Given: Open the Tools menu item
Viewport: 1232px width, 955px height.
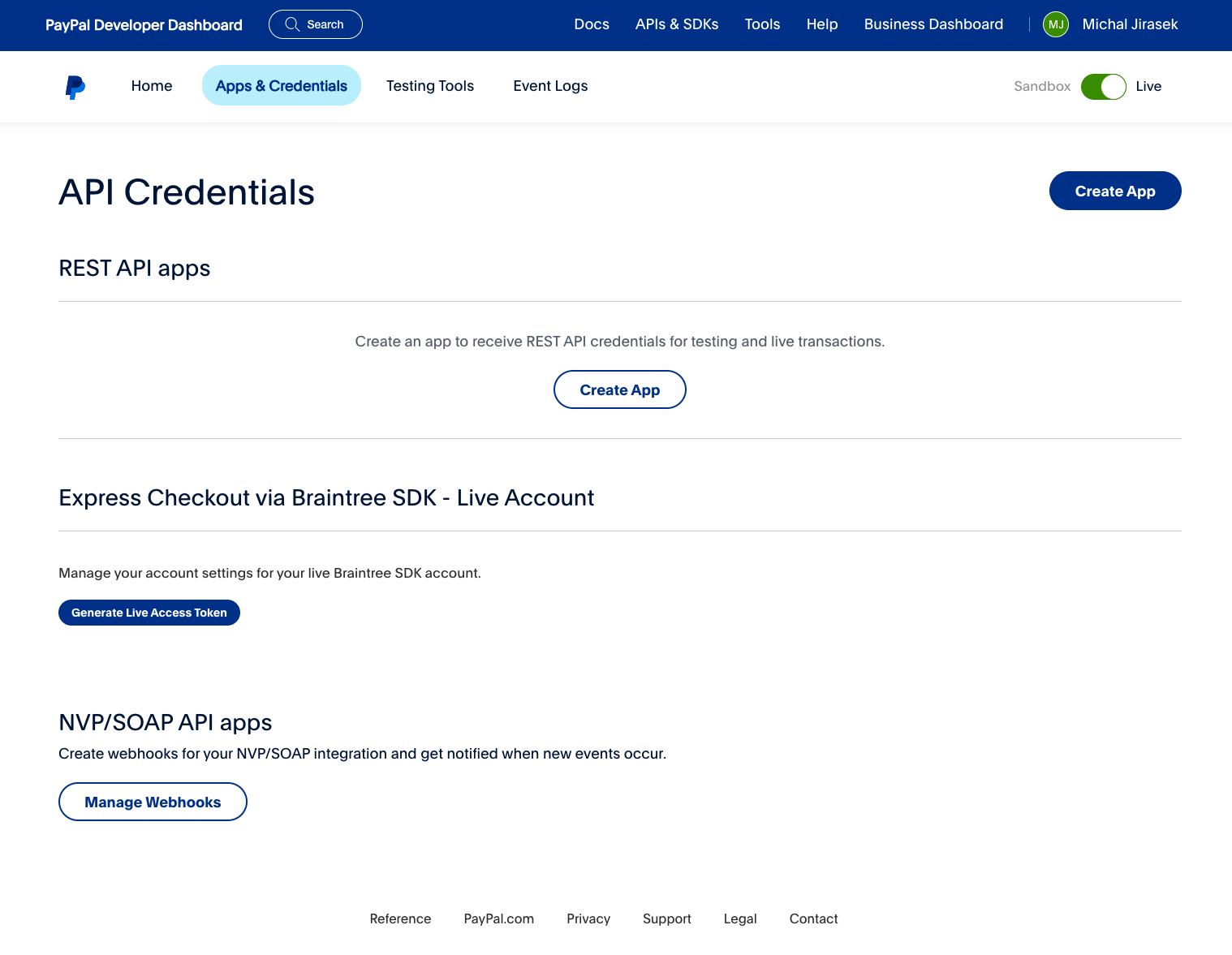Looking at the screenshot, I should point(762,24).
